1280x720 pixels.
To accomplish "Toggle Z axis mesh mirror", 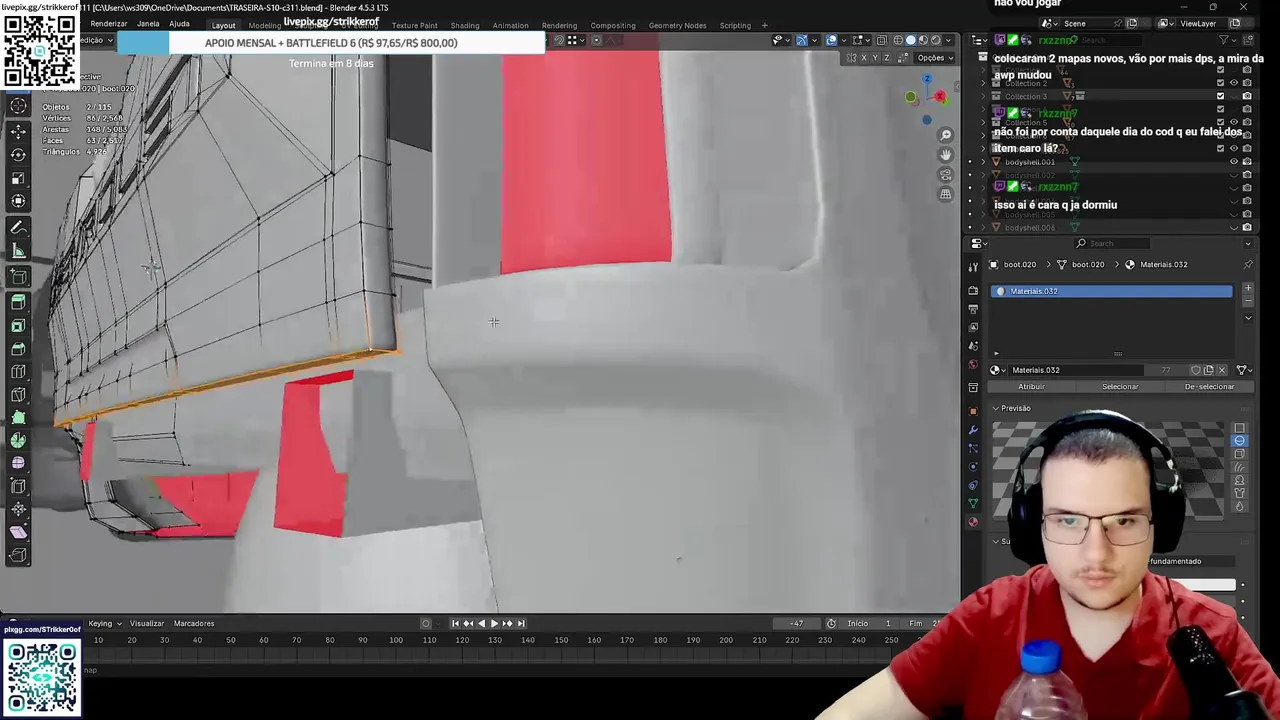I will [x=887, y=58].
